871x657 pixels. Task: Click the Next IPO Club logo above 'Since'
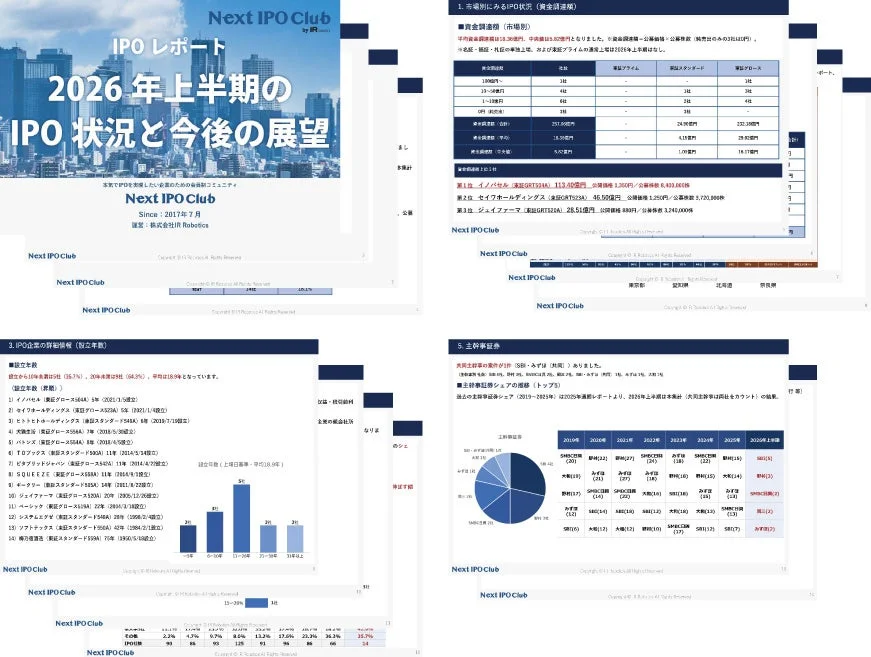pyautogui.click(x=170, y=199)
